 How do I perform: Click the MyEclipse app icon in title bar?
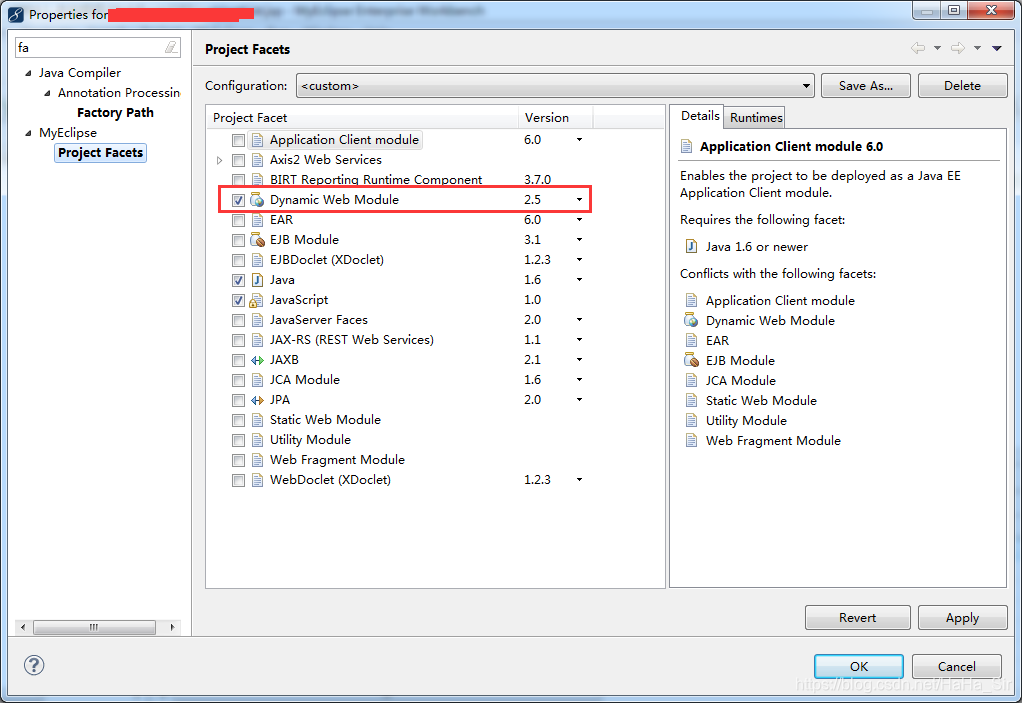click(x=16, y=14)
